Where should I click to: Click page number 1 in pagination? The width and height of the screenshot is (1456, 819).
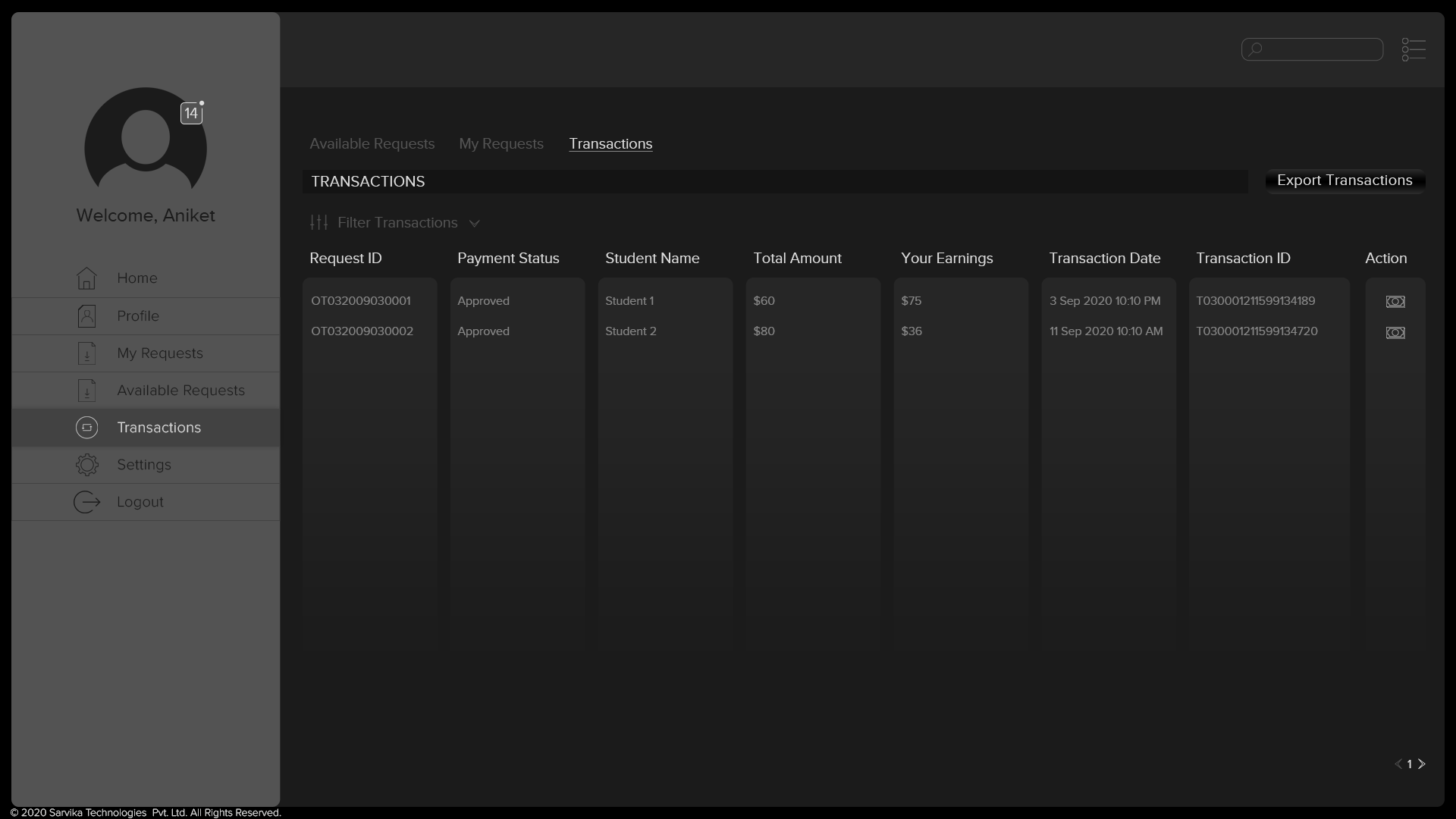point(1410,764)
